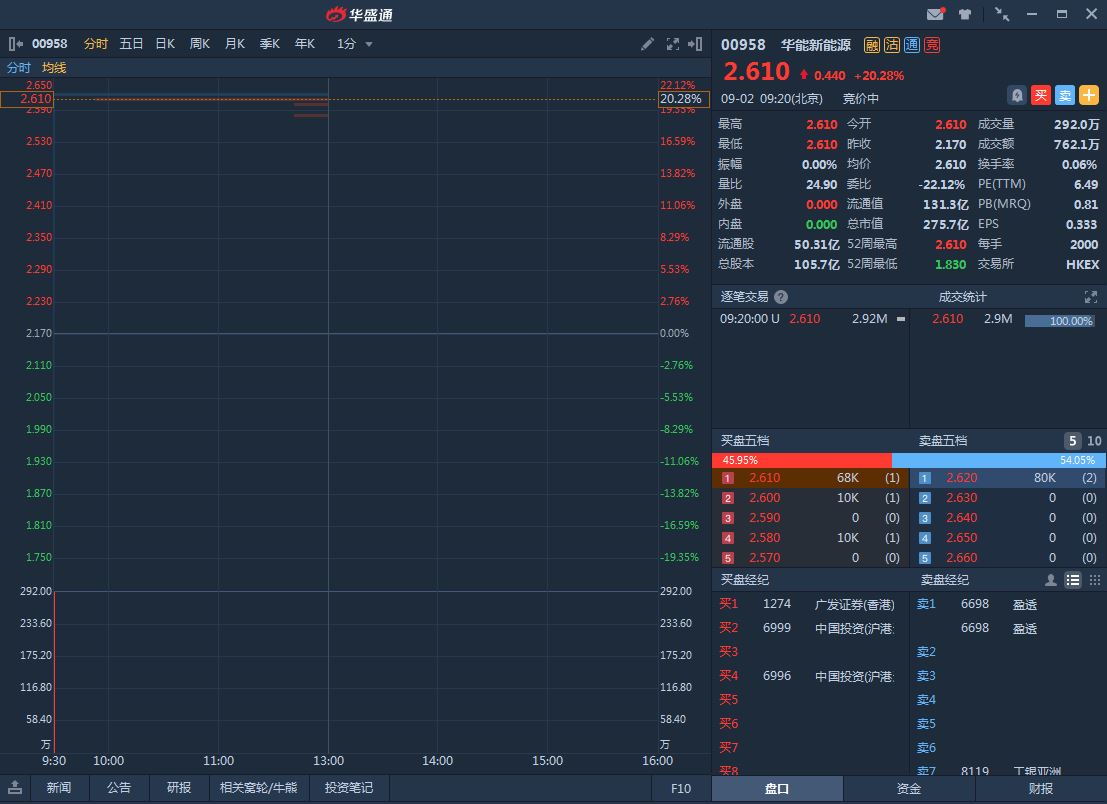The image size is (1107, 804).
Task: Switch chart to 五日 view
Action: [131, 44]
